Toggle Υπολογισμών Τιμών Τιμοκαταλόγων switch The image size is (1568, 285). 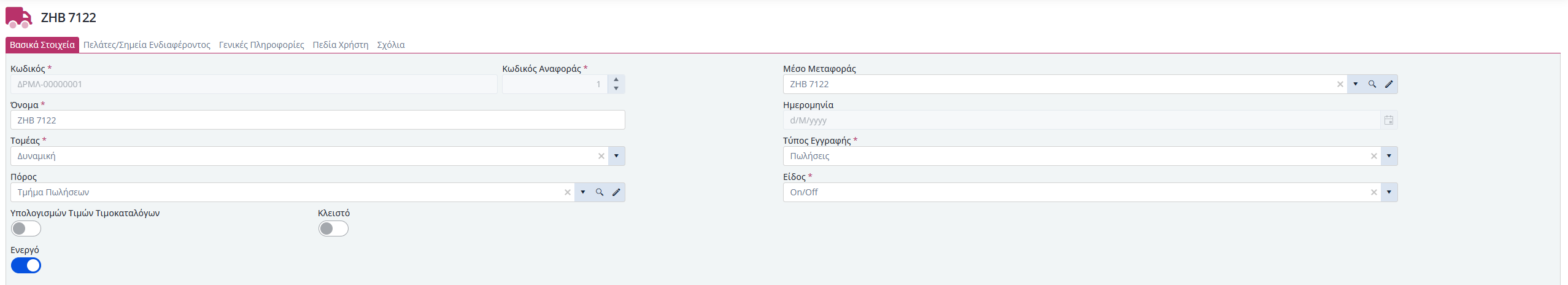26,228
